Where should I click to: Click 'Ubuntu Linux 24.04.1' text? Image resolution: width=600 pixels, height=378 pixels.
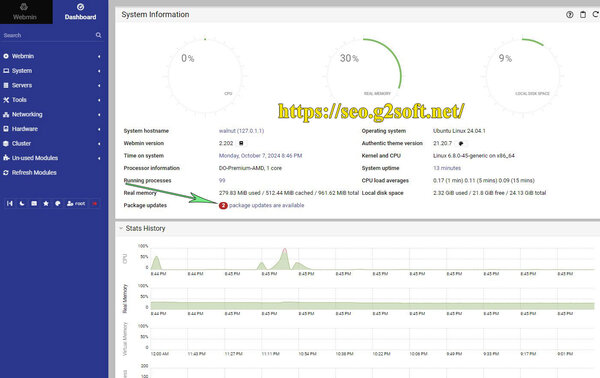click(x=459, y=131)
